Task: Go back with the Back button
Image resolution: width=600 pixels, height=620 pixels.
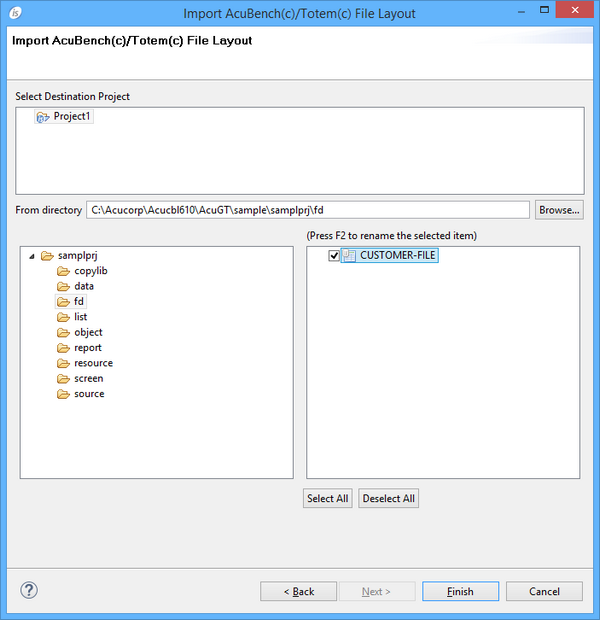Action: pos(299,591)
